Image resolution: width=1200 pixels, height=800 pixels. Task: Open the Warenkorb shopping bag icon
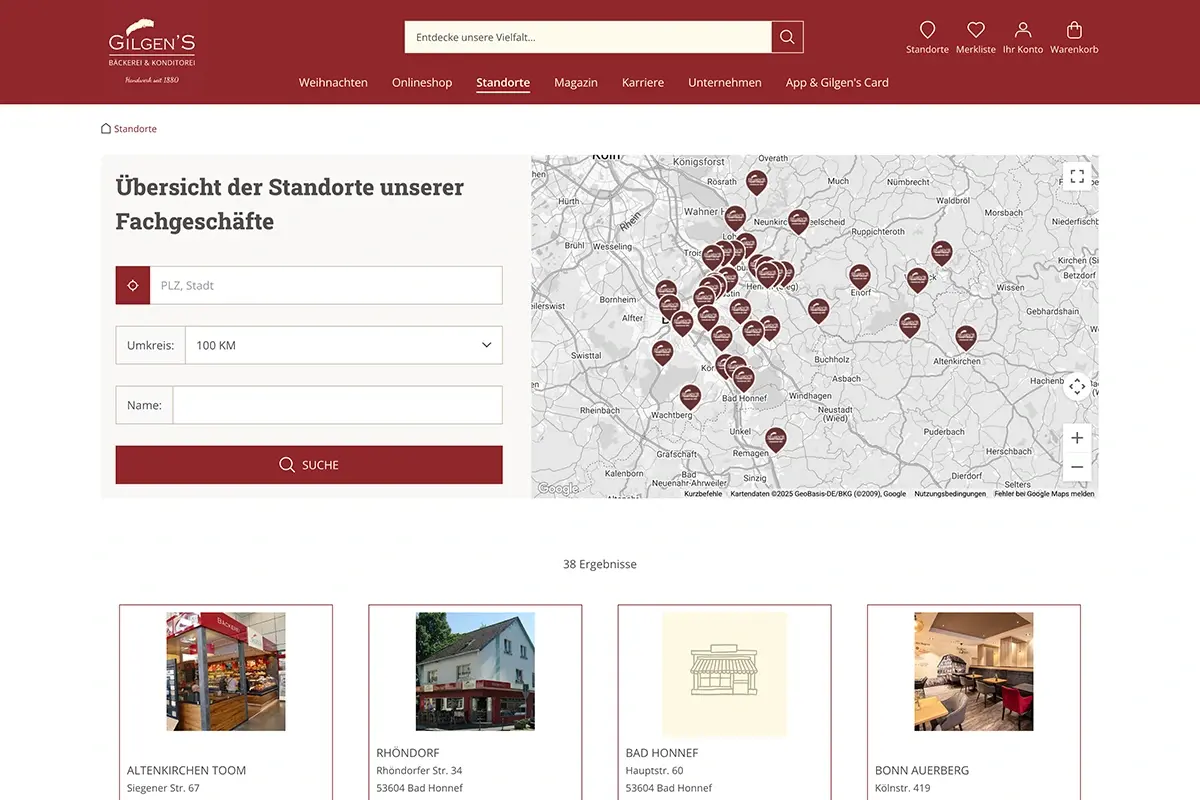click(x=1075, y=31)
